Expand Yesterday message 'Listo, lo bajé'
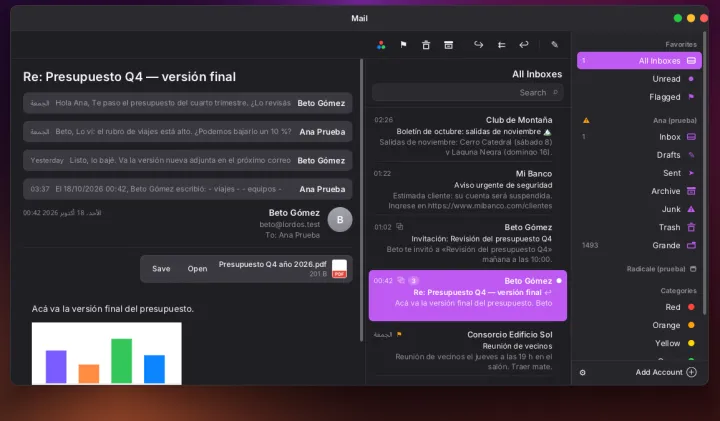The height and width of the screenshot is (421, 720). pyautogui.click(x=187, y=160)
